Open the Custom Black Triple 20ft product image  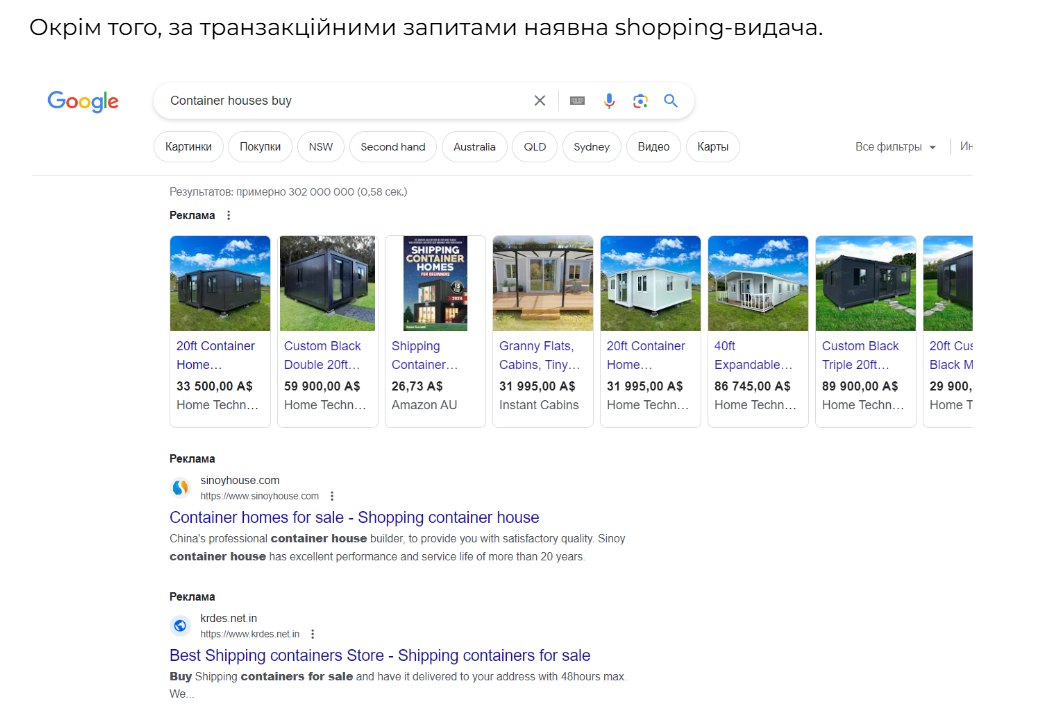coord(866,283)
